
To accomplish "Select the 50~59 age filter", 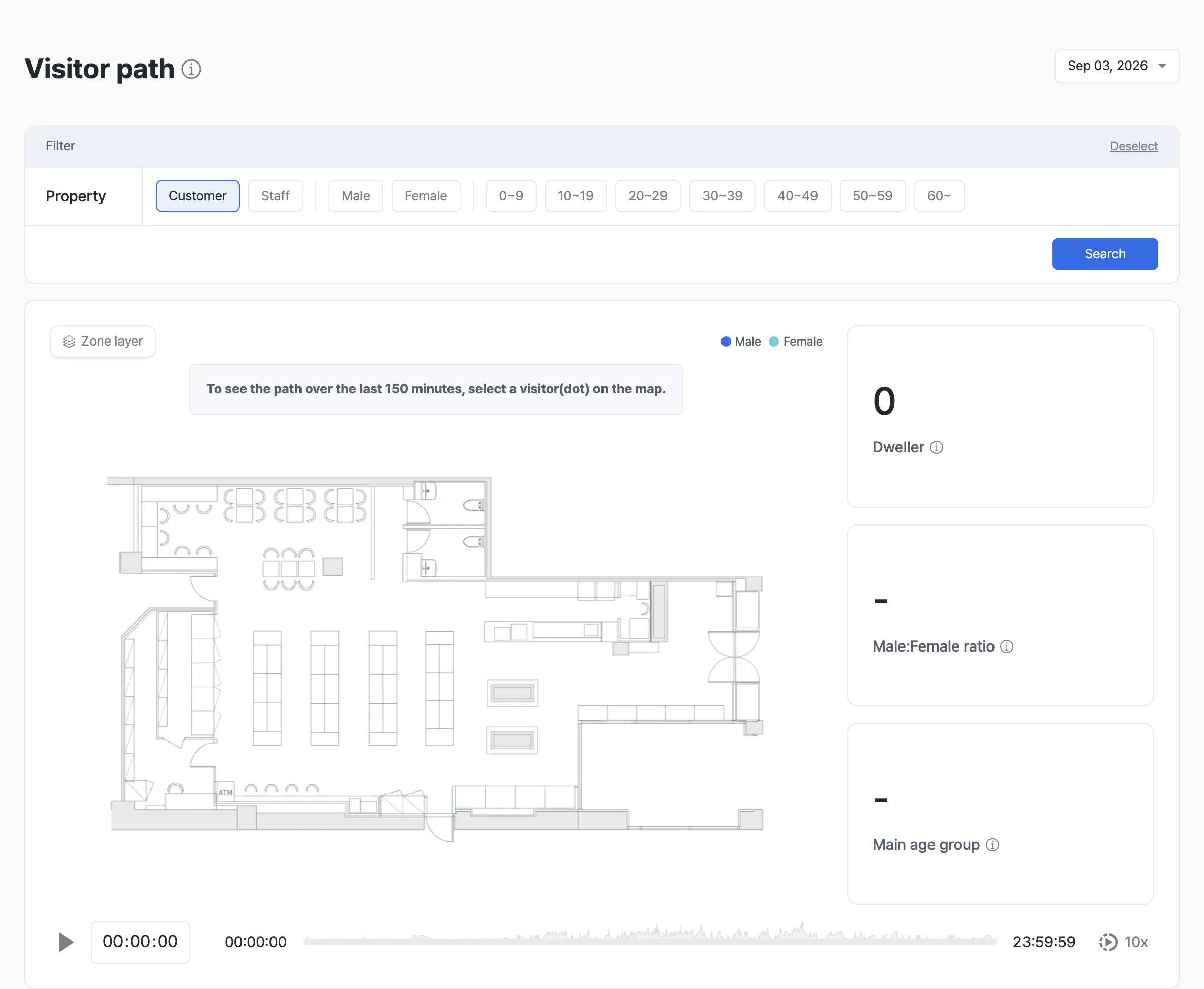I will tap(872, 196).
